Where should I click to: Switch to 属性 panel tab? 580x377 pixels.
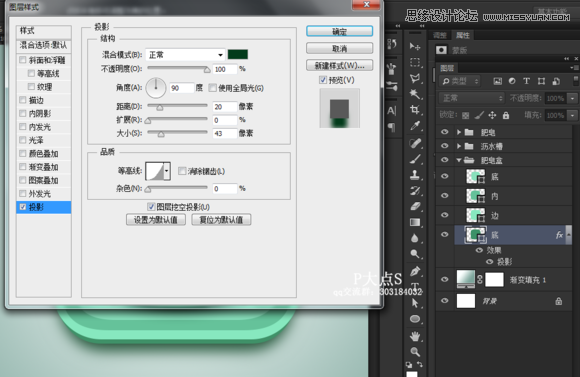click(x=463, y=35)
